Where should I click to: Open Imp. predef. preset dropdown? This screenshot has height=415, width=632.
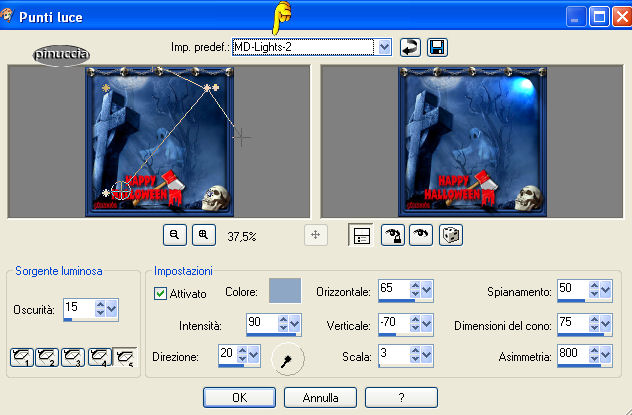click(385, 48)
